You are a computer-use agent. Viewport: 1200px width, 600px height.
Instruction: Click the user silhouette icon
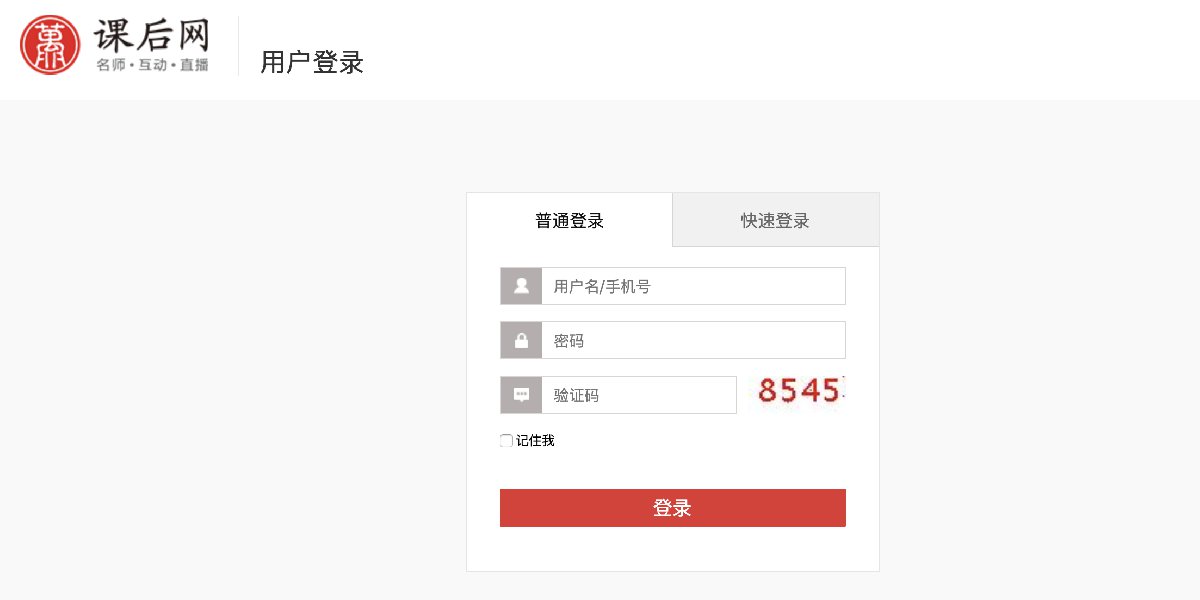tap(521, 286)
